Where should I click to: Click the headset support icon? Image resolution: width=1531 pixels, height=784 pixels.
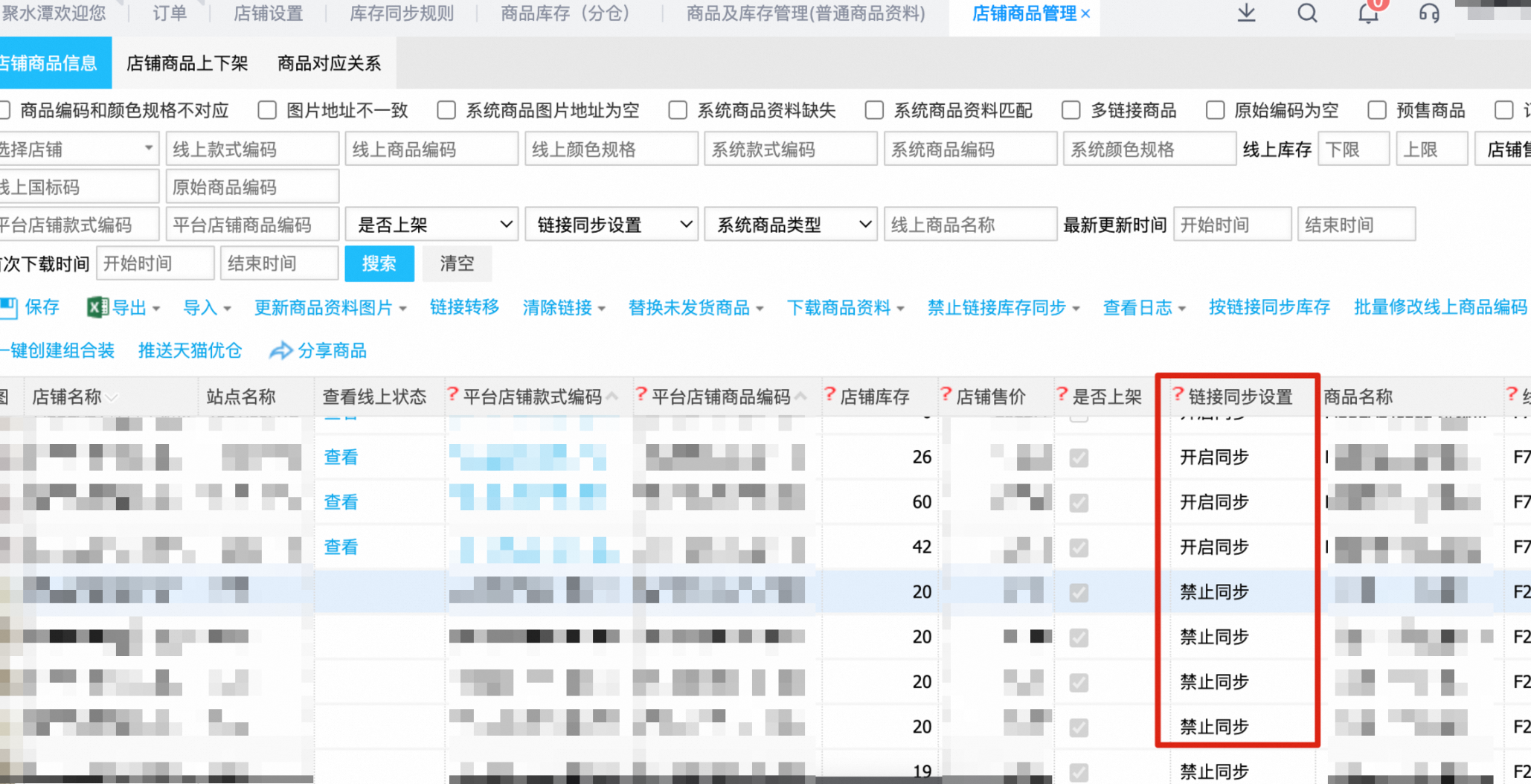click(1429, 13)
